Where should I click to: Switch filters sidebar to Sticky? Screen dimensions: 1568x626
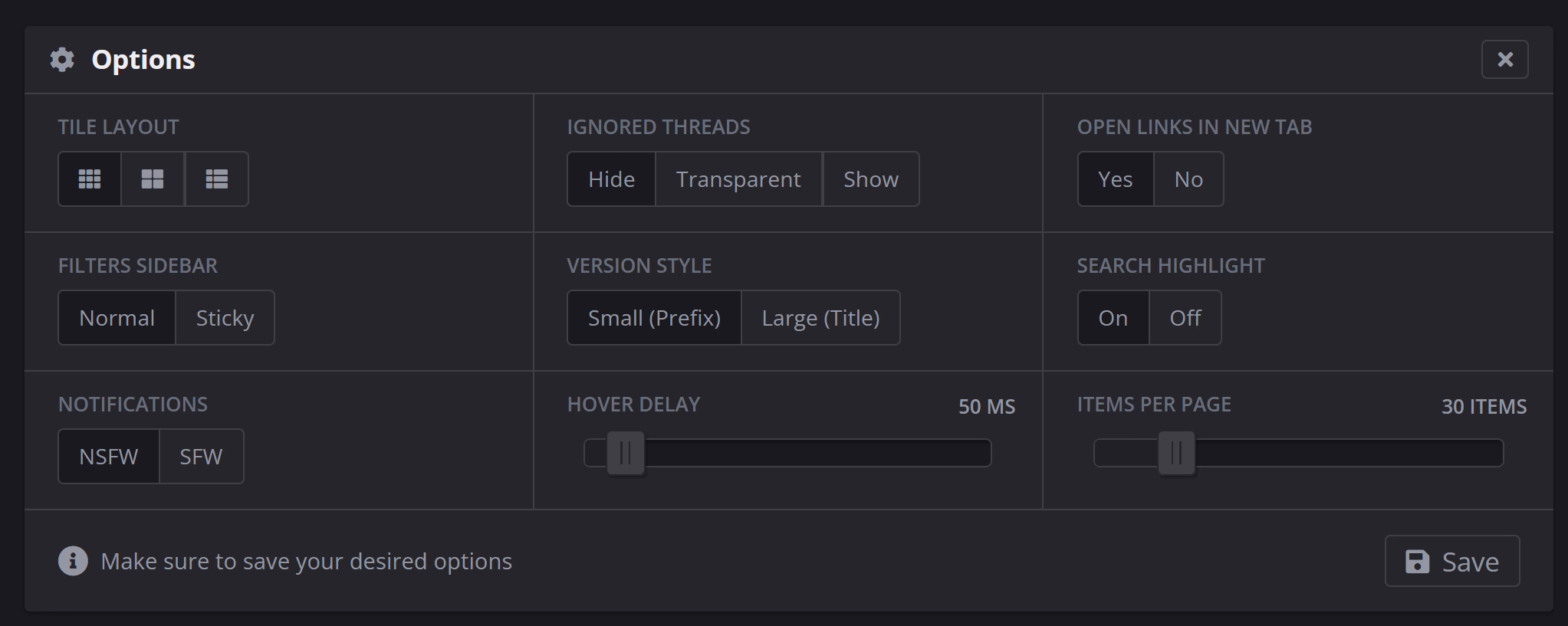225,318
